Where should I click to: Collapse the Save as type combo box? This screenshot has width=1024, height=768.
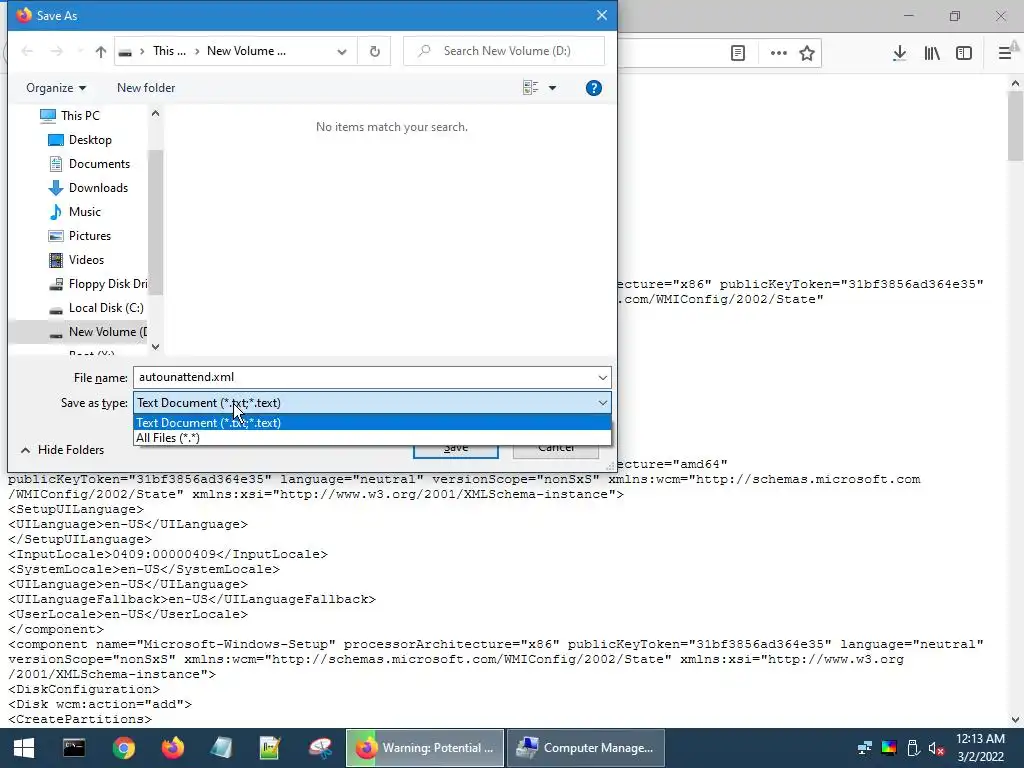tap(602, 403)
